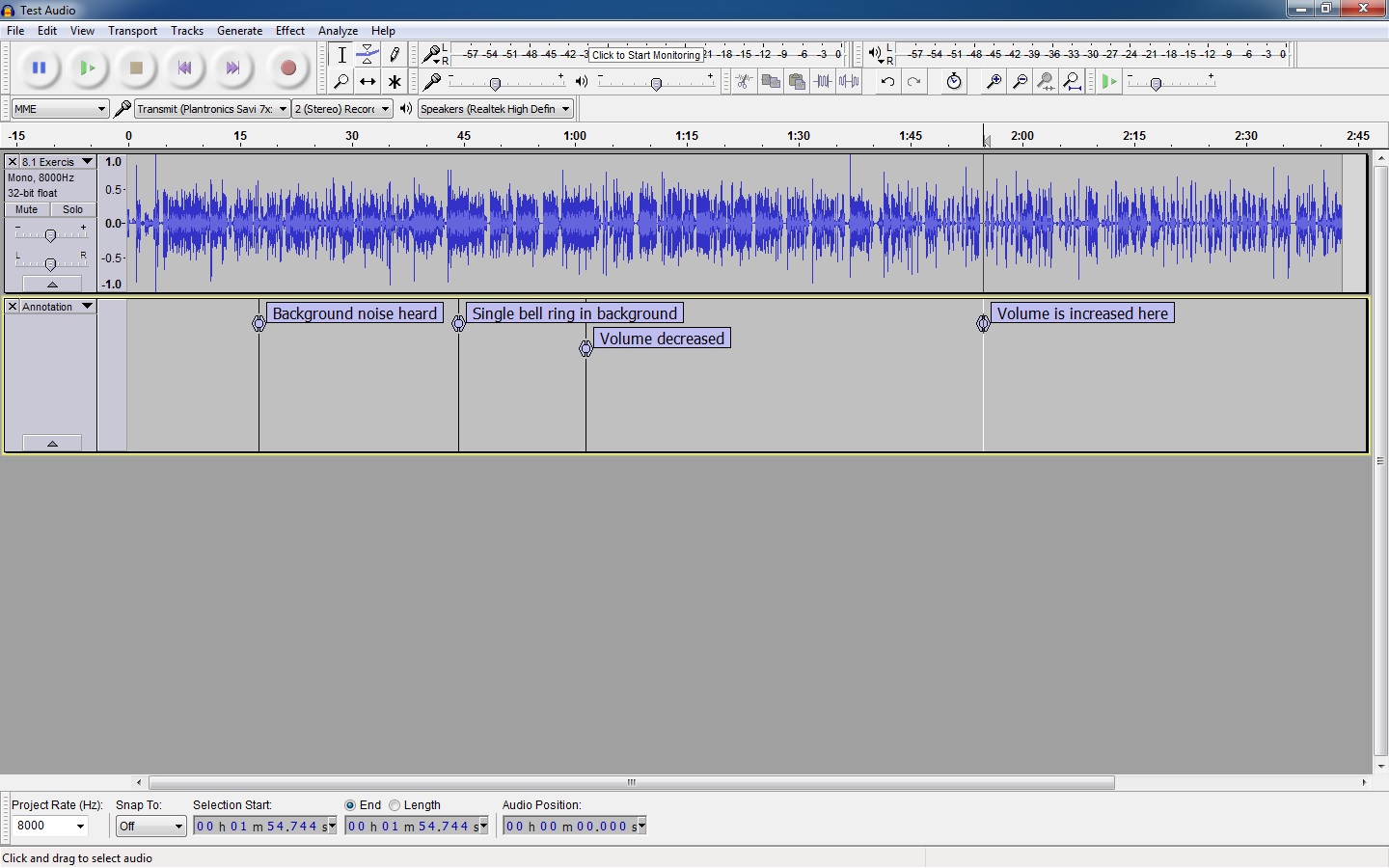This screenshot has width=1389, height=868.
Task: Open the Snap To Off dropdown
Action: click(150, 827)
